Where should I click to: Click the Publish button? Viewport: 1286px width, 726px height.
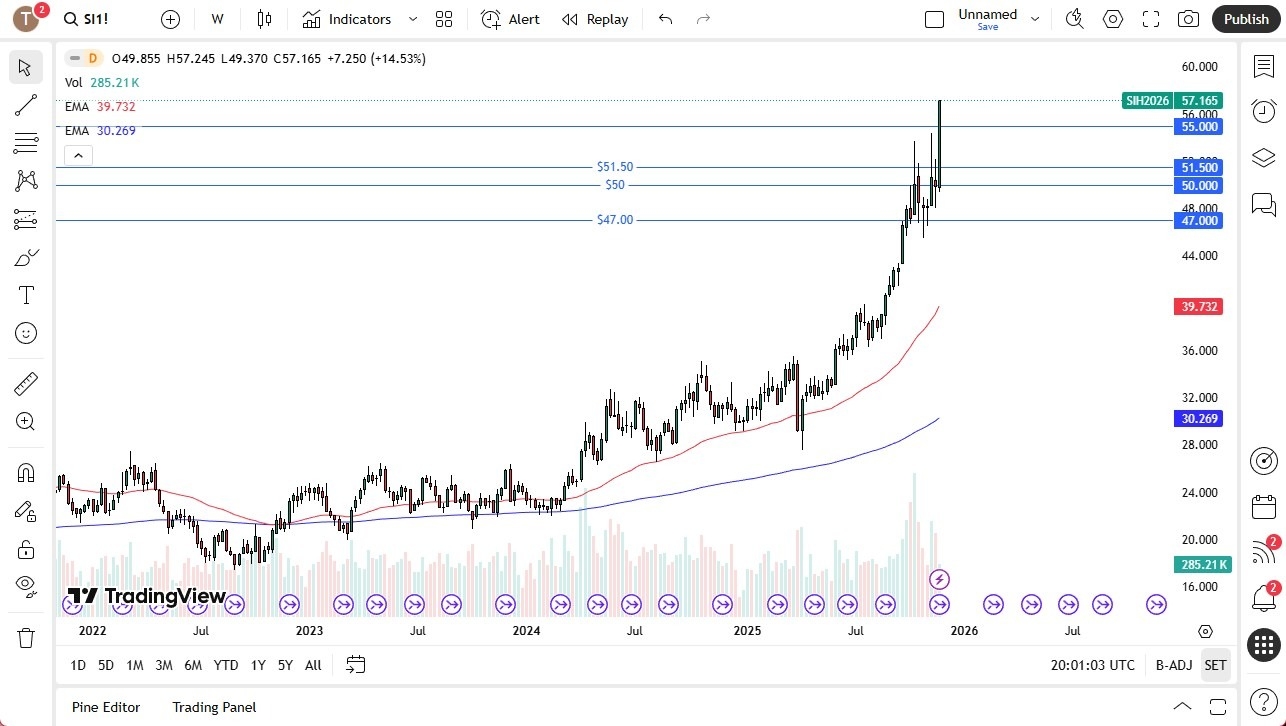(x=1246, y=19)
